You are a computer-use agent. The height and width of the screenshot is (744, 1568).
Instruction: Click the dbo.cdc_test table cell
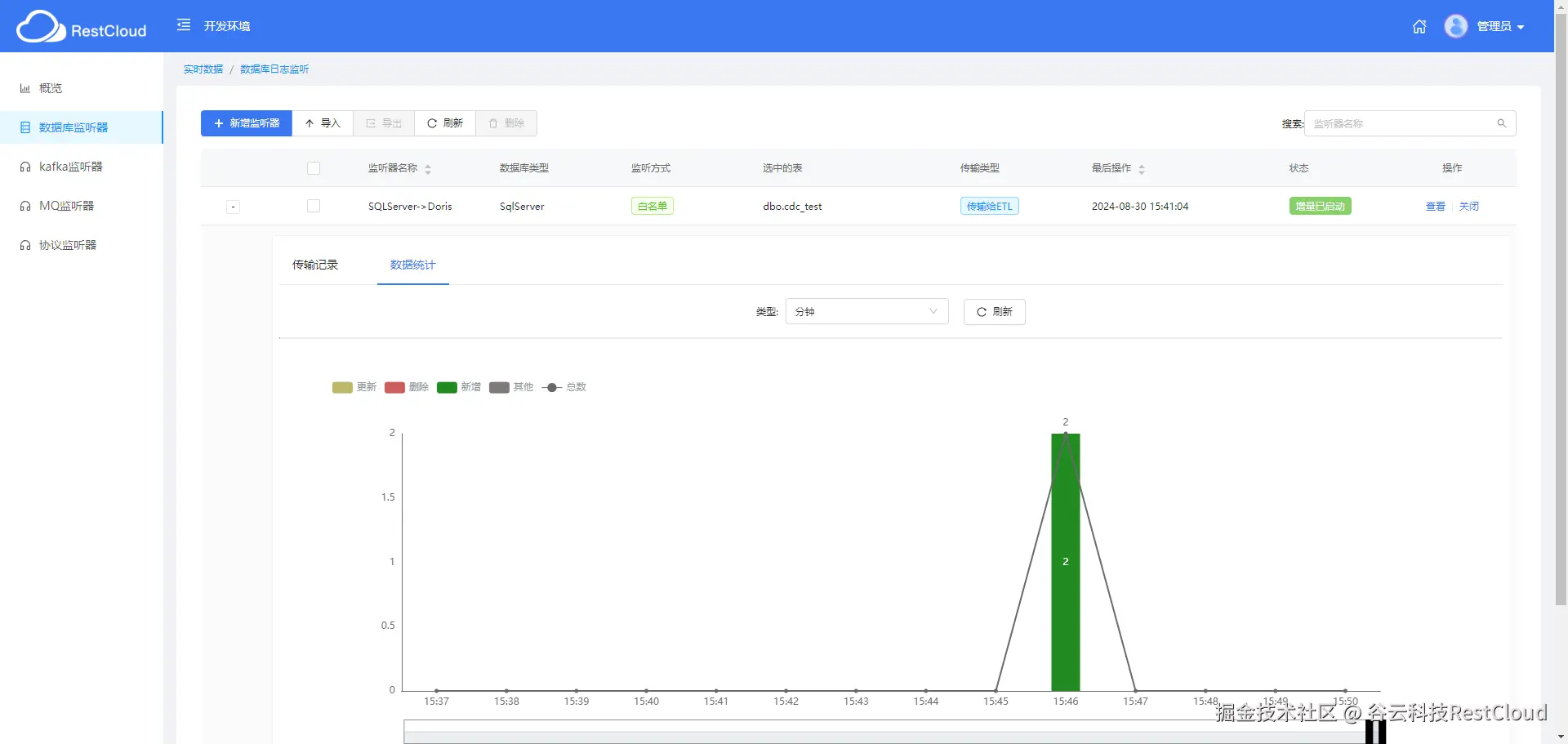pos(792,207)
